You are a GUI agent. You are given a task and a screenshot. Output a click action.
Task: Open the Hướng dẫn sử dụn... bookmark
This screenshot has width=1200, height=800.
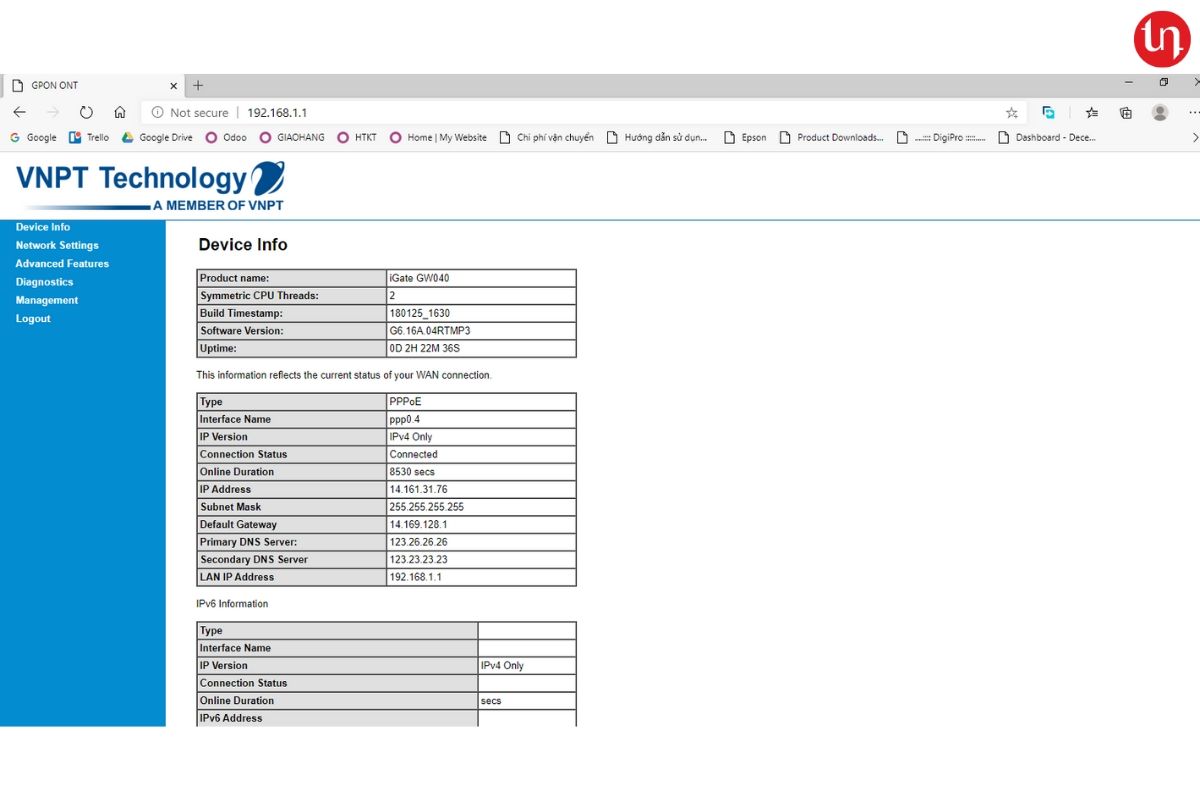click(x=657, y=138)
